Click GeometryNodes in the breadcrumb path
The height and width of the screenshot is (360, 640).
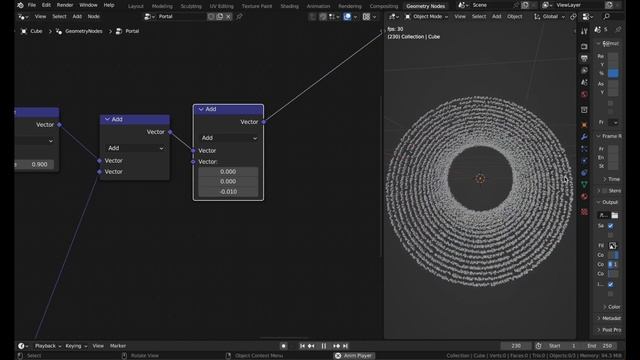(x=84, y=31)
